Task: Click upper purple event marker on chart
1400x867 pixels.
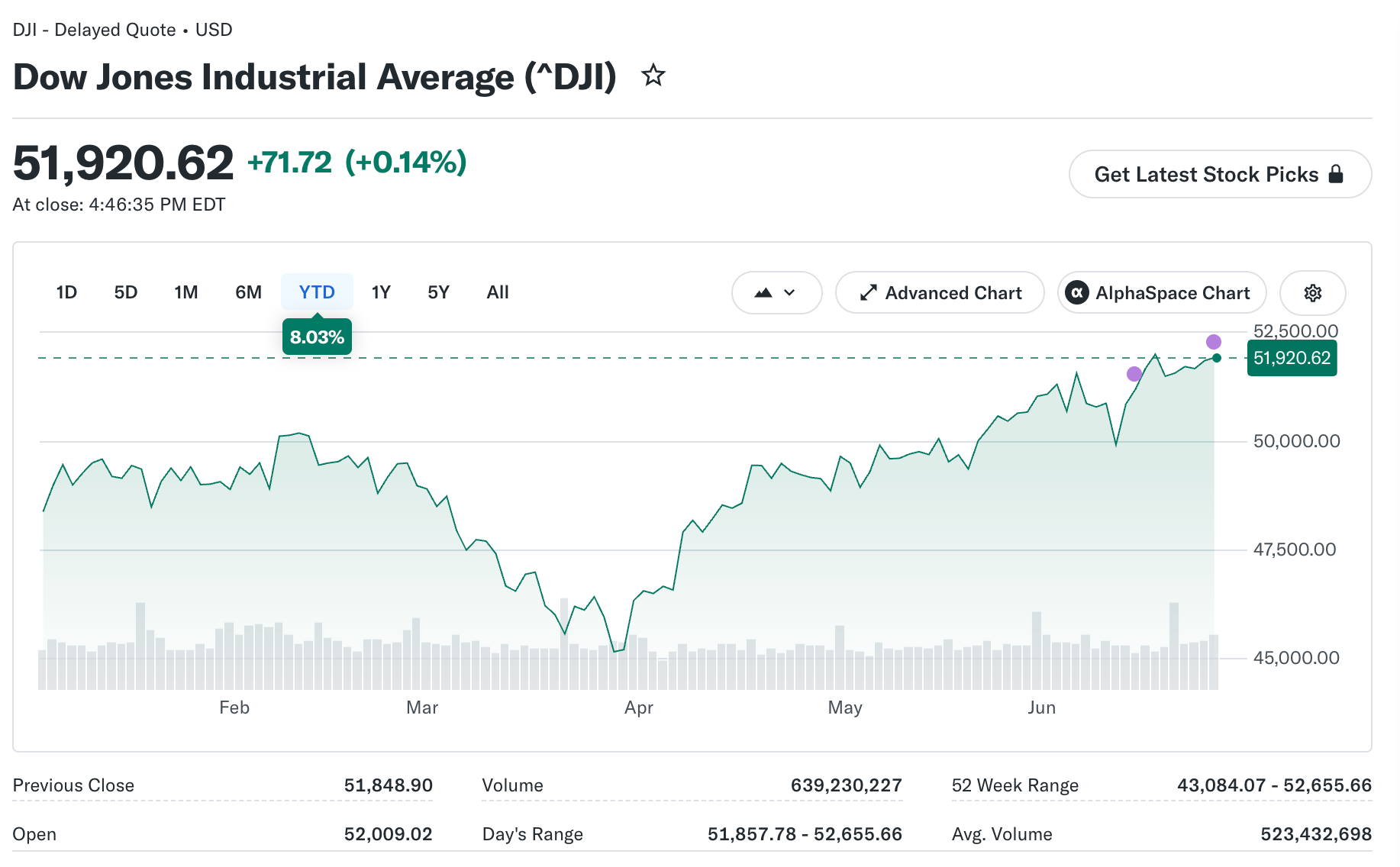Action: 1213,342
